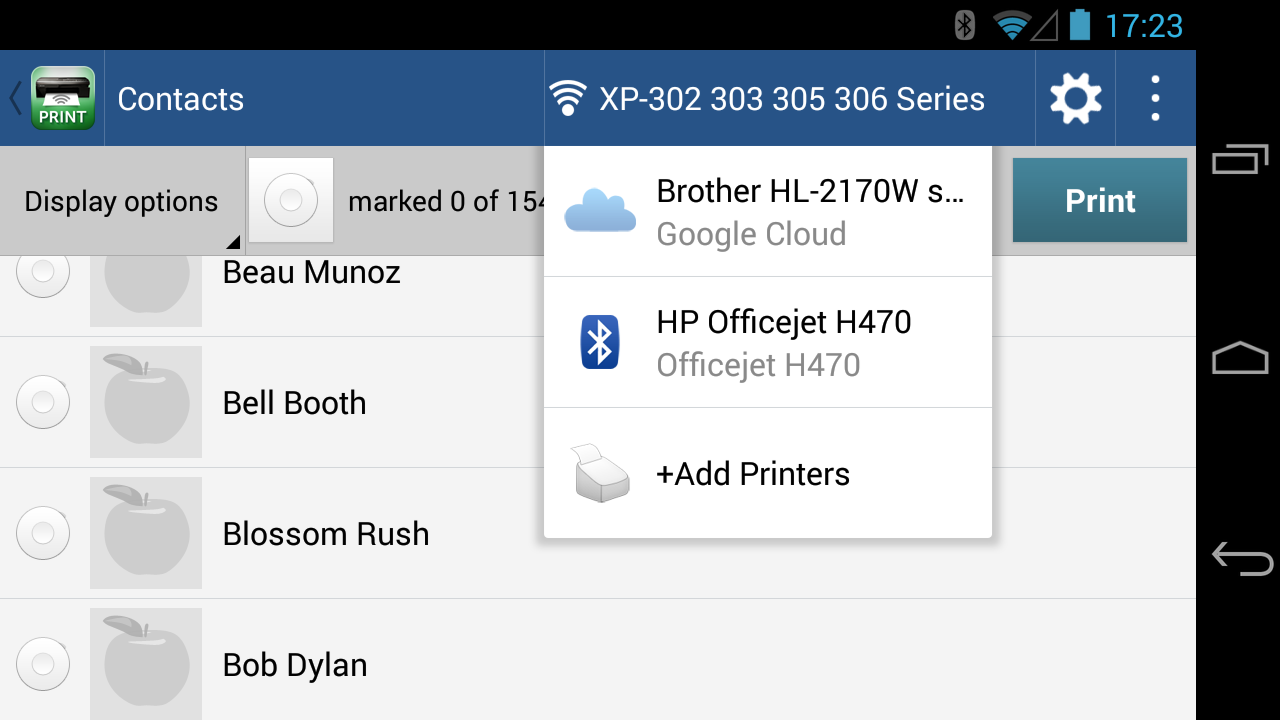
Task: Open the Recents button in navigation bar
Action: tap(1240, 160)
